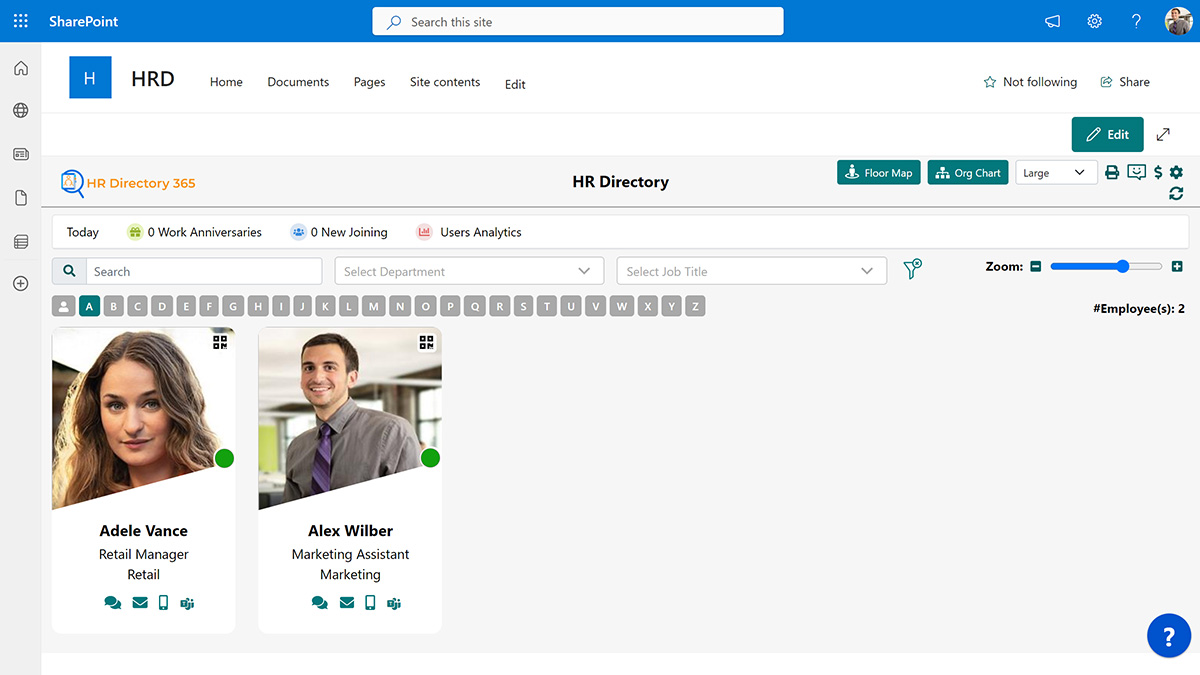
Task: Click the print icon in HR Directory
Action: pos(1112,173)
